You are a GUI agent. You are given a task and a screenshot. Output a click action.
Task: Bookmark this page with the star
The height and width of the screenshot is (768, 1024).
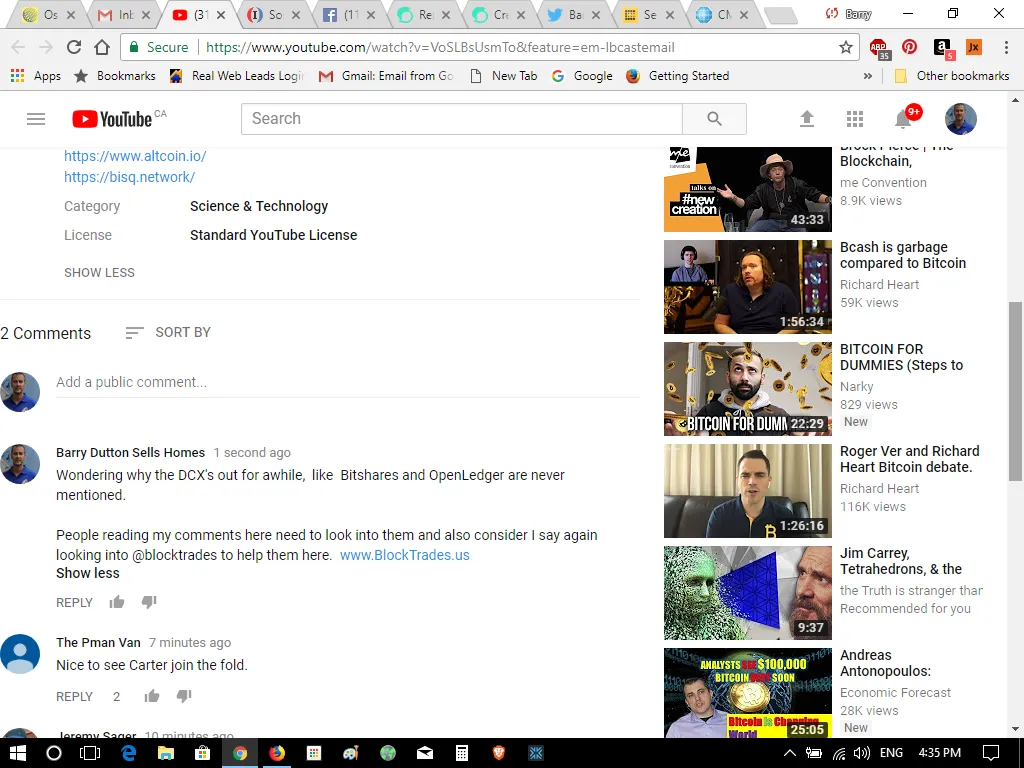point(846,47)
